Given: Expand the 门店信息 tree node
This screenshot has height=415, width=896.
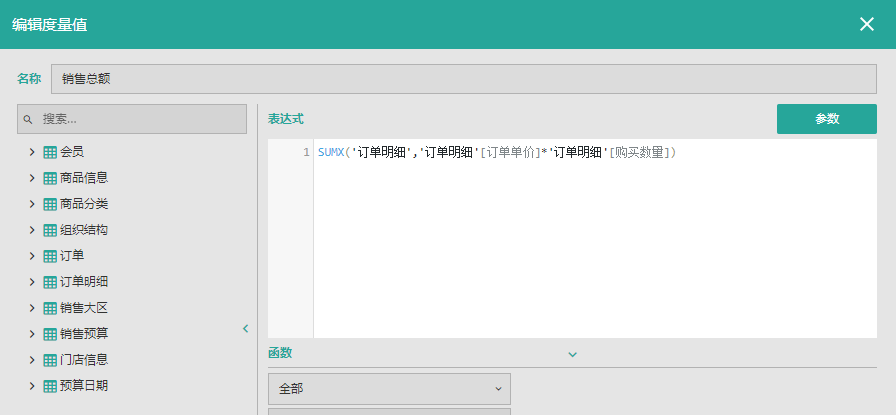Looking at the screenshot, I should point(32,360).
